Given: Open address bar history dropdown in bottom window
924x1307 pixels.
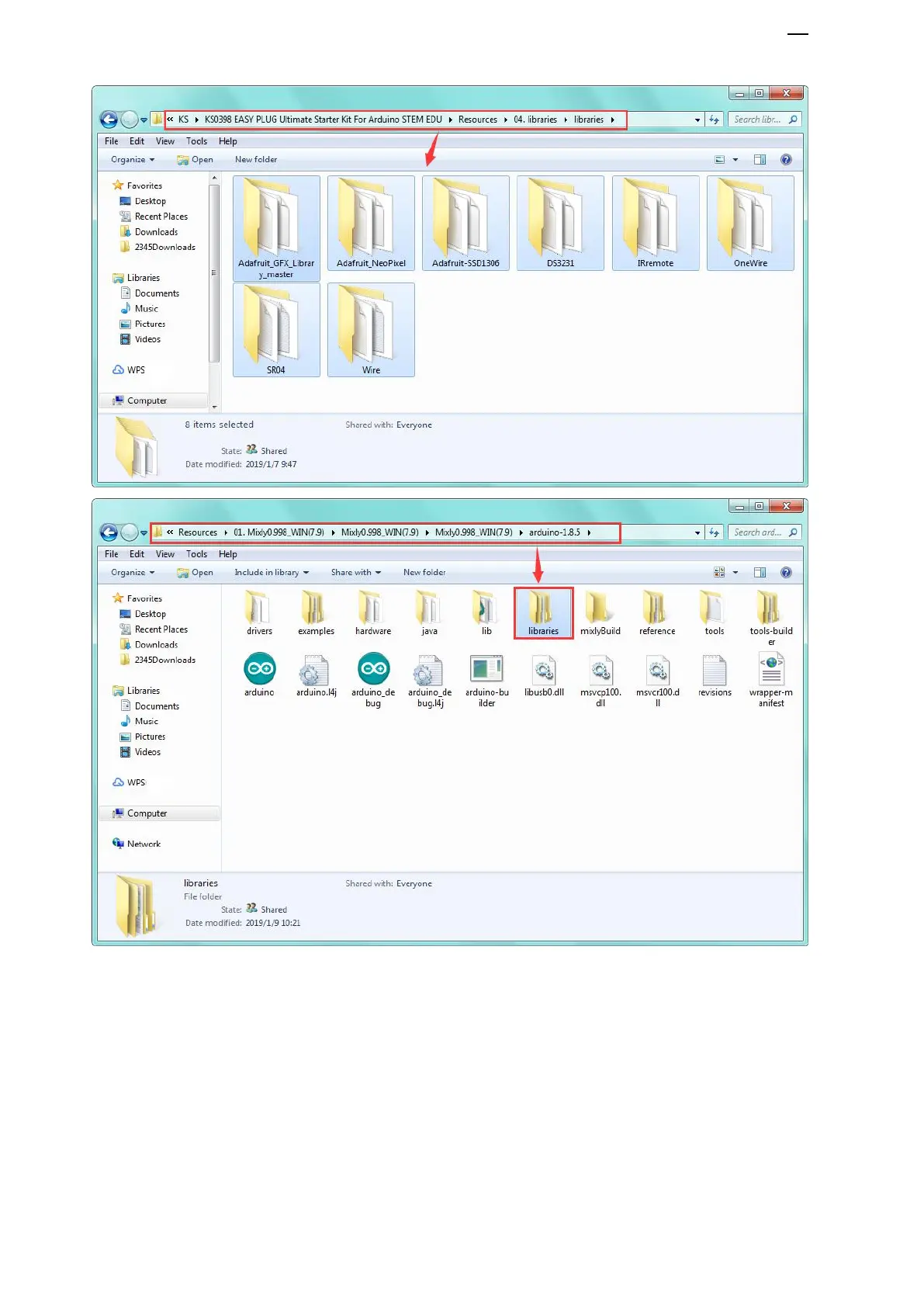Looking at the screenshot, I should [x=697, y=533].
